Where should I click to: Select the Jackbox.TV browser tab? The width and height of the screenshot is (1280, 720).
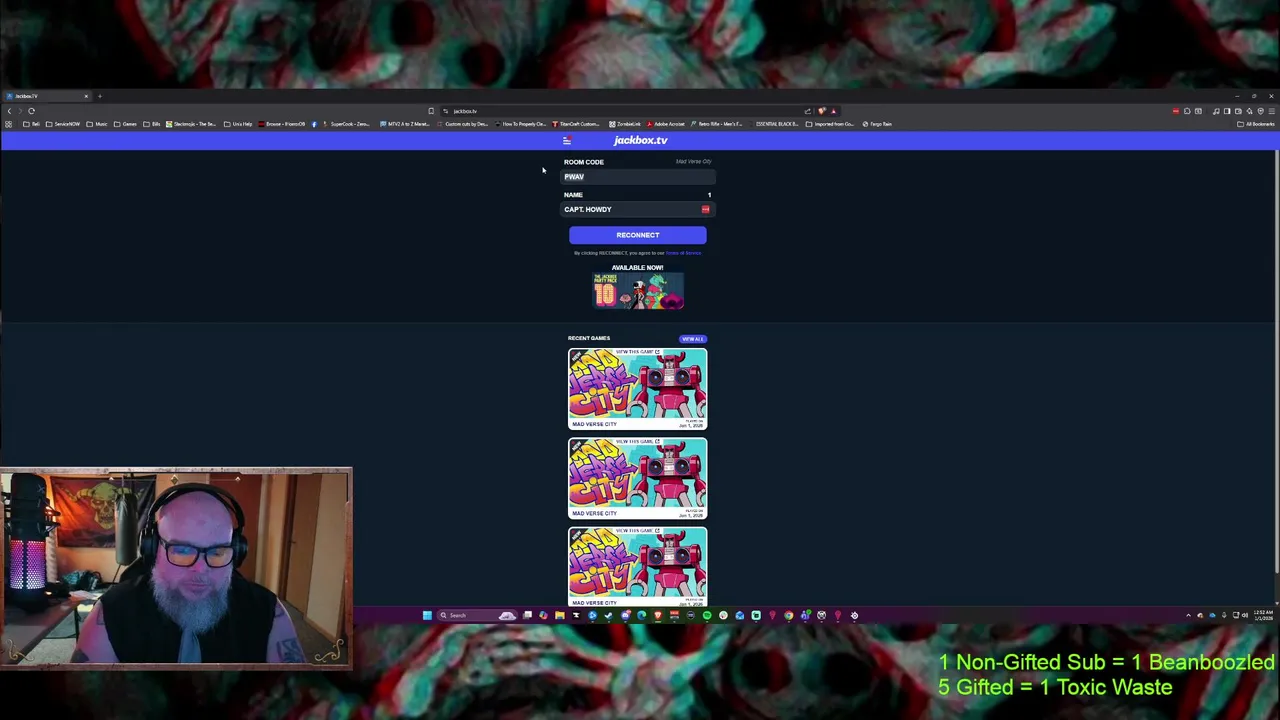(x=48, y=96)
